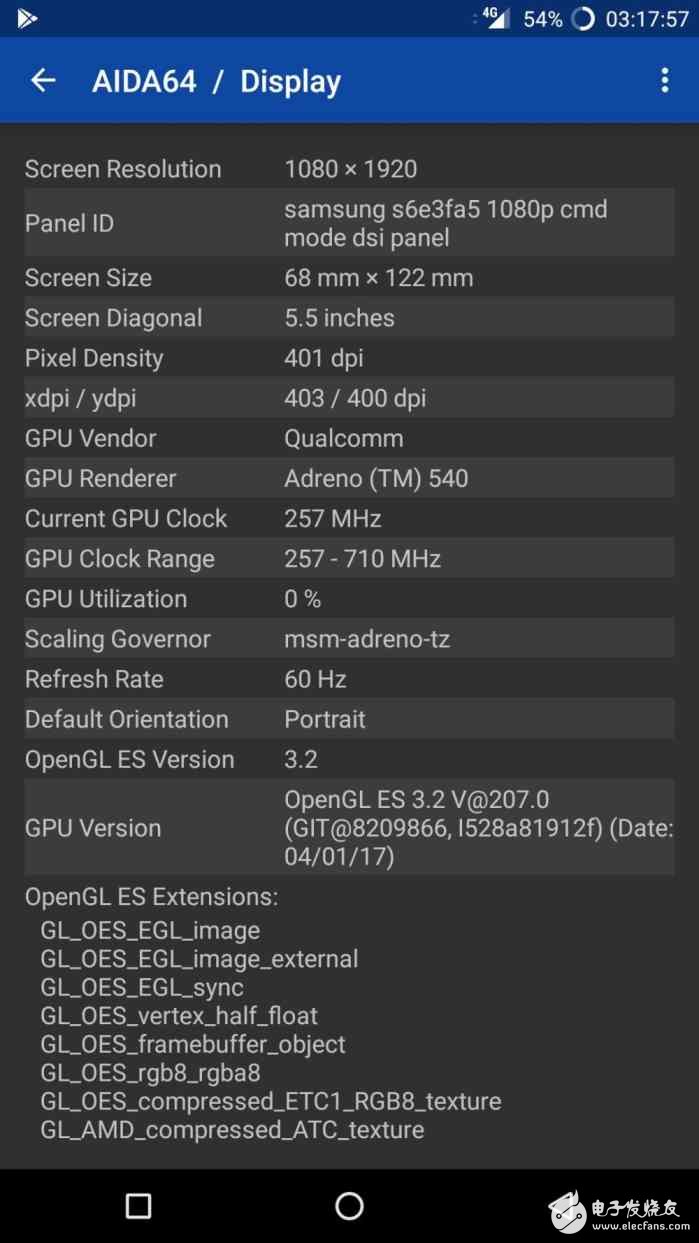Tap the GPU Version row
Image resolution: width=699 pixels, height=1243 pixels.
(x=349, y=827)
